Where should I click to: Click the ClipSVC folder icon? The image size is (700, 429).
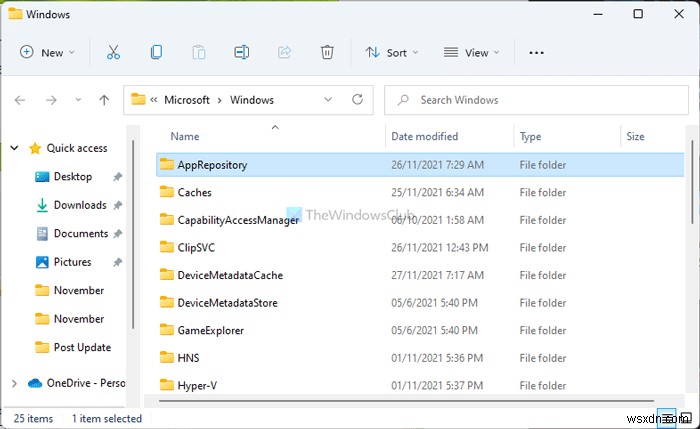167,247
